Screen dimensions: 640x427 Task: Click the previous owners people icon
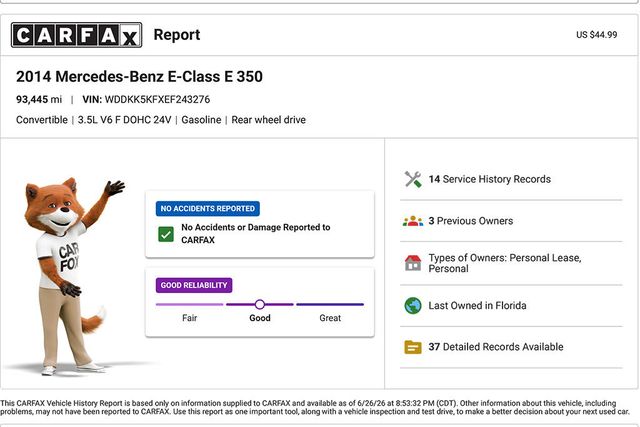click(x=413, y=221)
